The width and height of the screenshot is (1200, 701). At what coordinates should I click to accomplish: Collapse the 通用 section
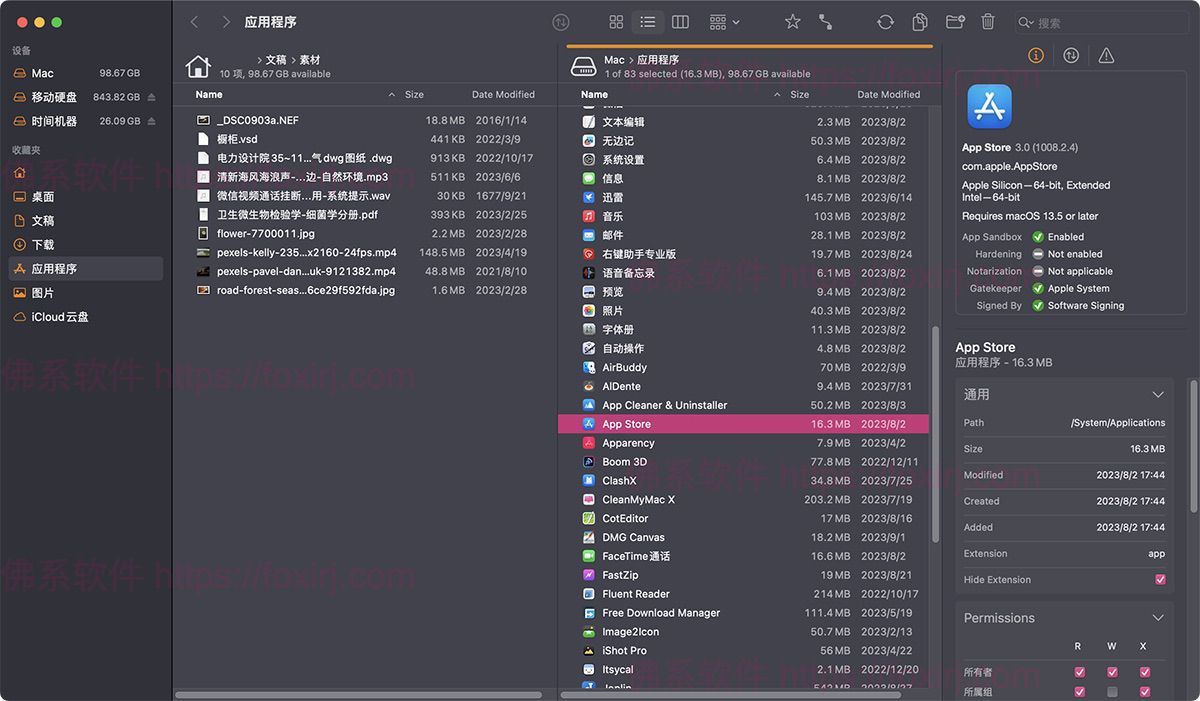(x=1158, y=394)
